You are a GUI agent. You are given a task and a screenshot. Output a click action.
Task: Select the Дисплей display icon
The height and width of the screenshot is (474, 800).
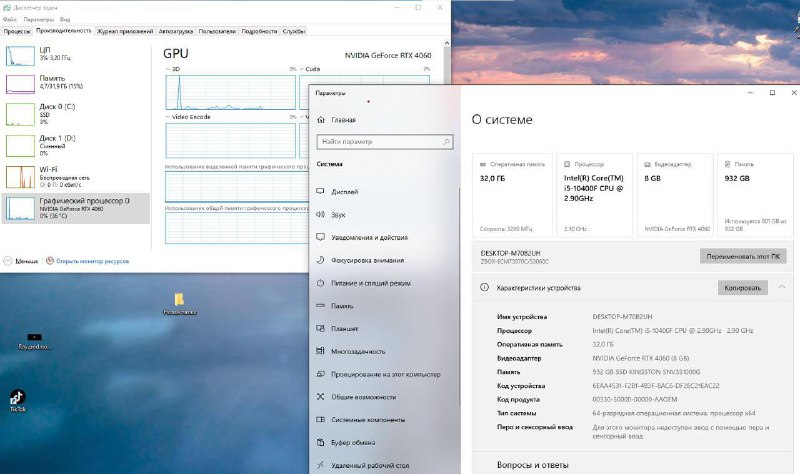[x=320, y=191]
